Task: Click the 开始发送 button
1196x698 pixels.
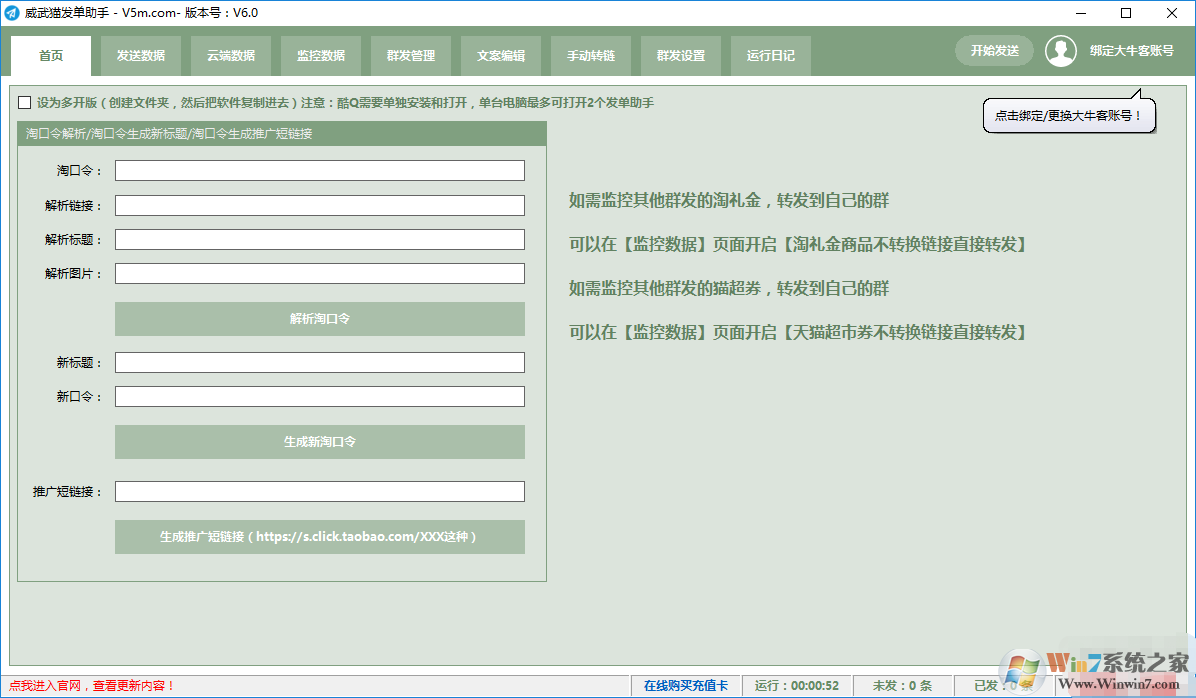Action: coord(995,51)
